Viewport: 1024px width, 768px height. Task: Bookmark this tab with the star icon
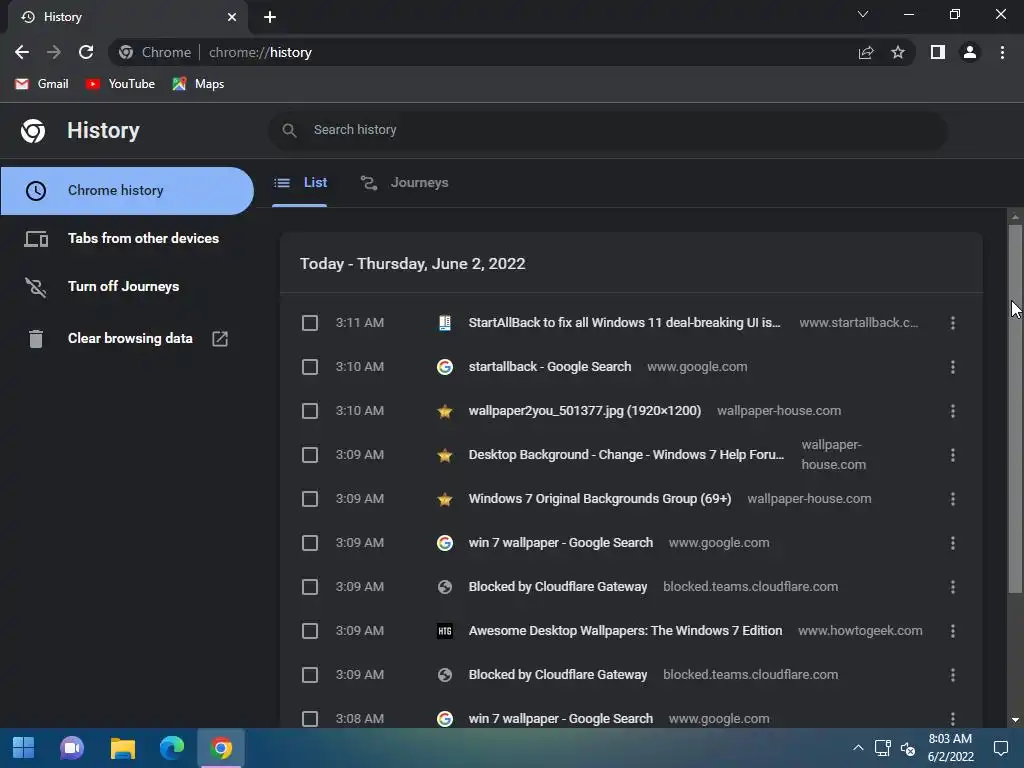tap(898, 52)
